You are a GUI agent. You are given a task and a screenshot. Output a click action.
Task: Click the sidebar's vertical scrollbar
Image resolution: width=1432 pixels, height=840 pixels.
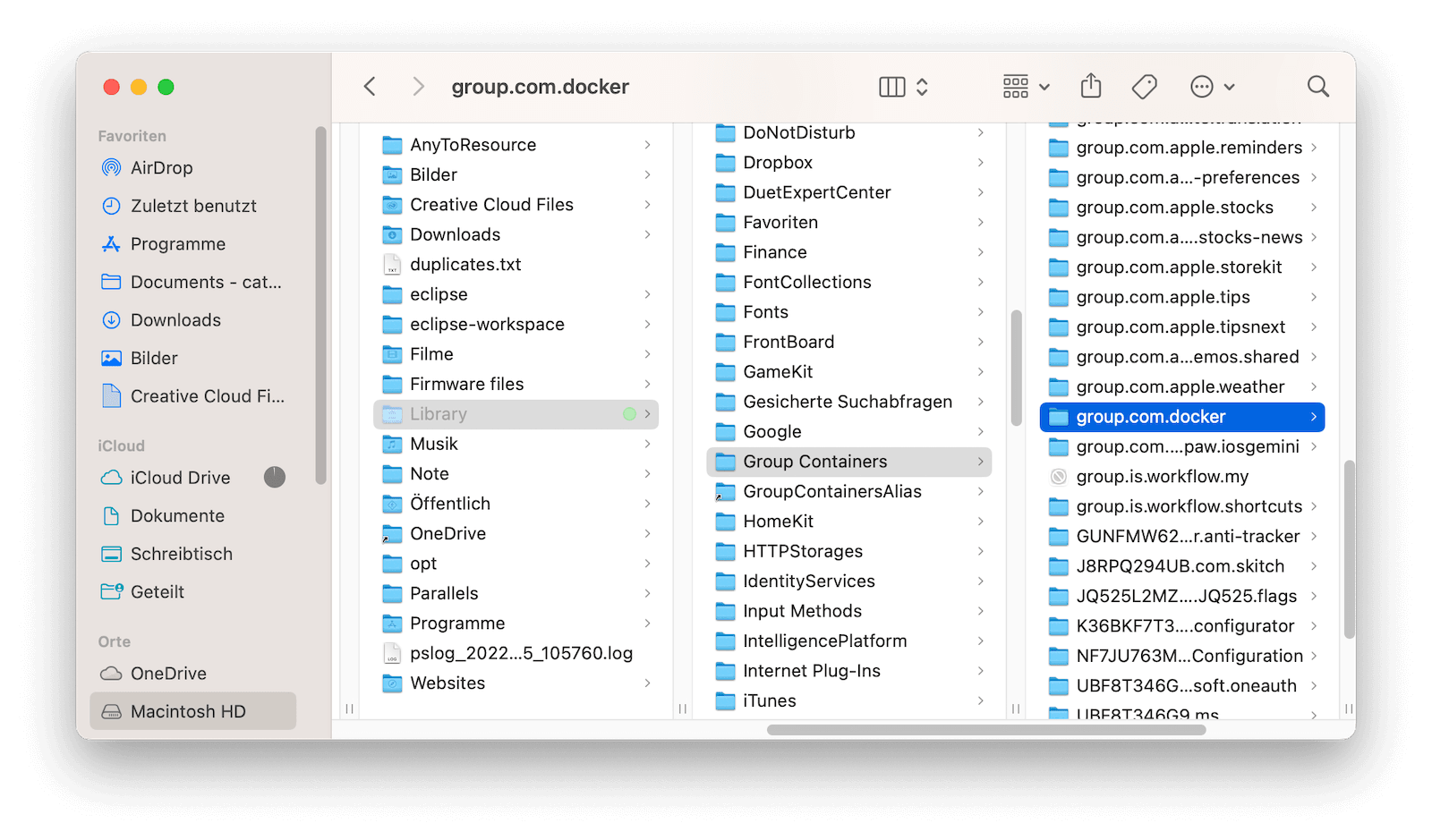321,305
